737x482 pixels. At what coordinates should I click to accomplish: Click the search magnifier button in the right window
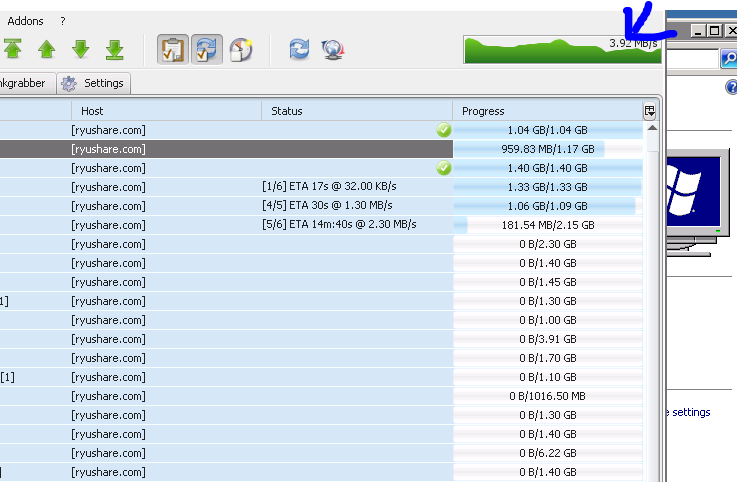(x=729, y=58)
